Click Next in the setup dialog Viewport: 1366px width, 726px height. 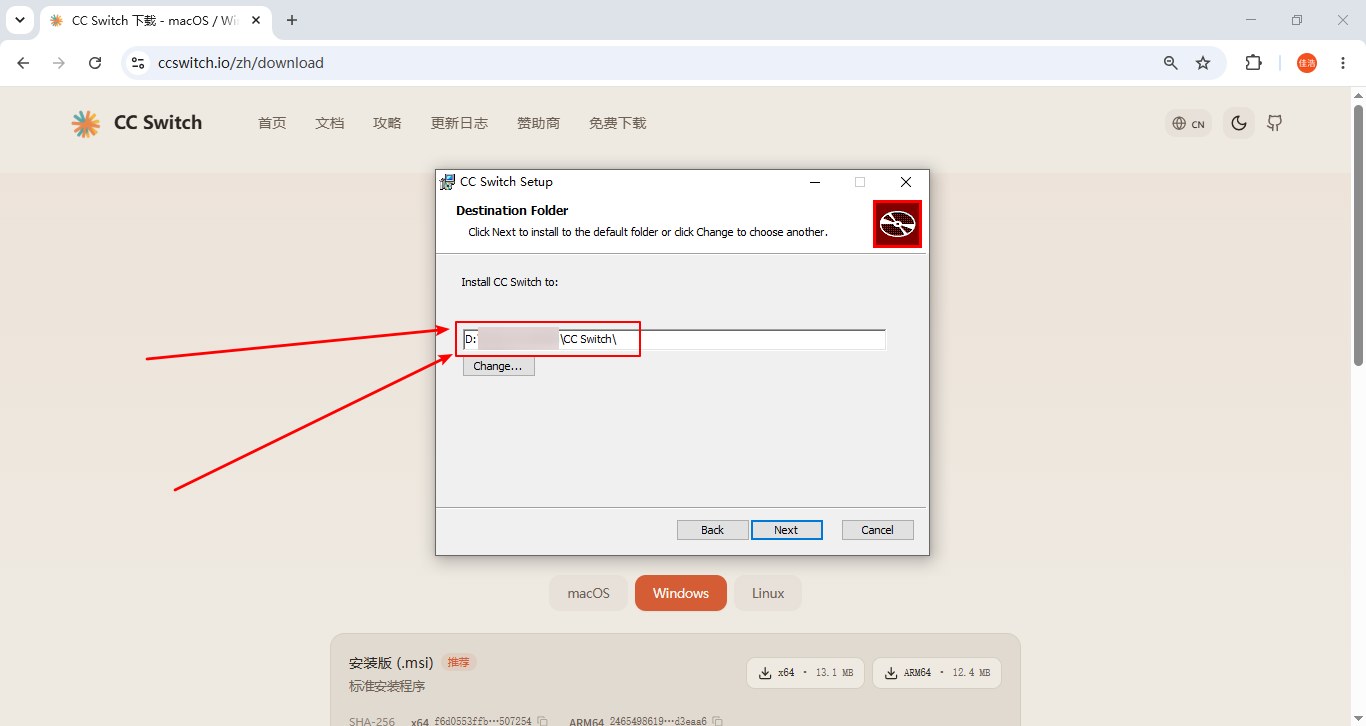click(786, 530)
